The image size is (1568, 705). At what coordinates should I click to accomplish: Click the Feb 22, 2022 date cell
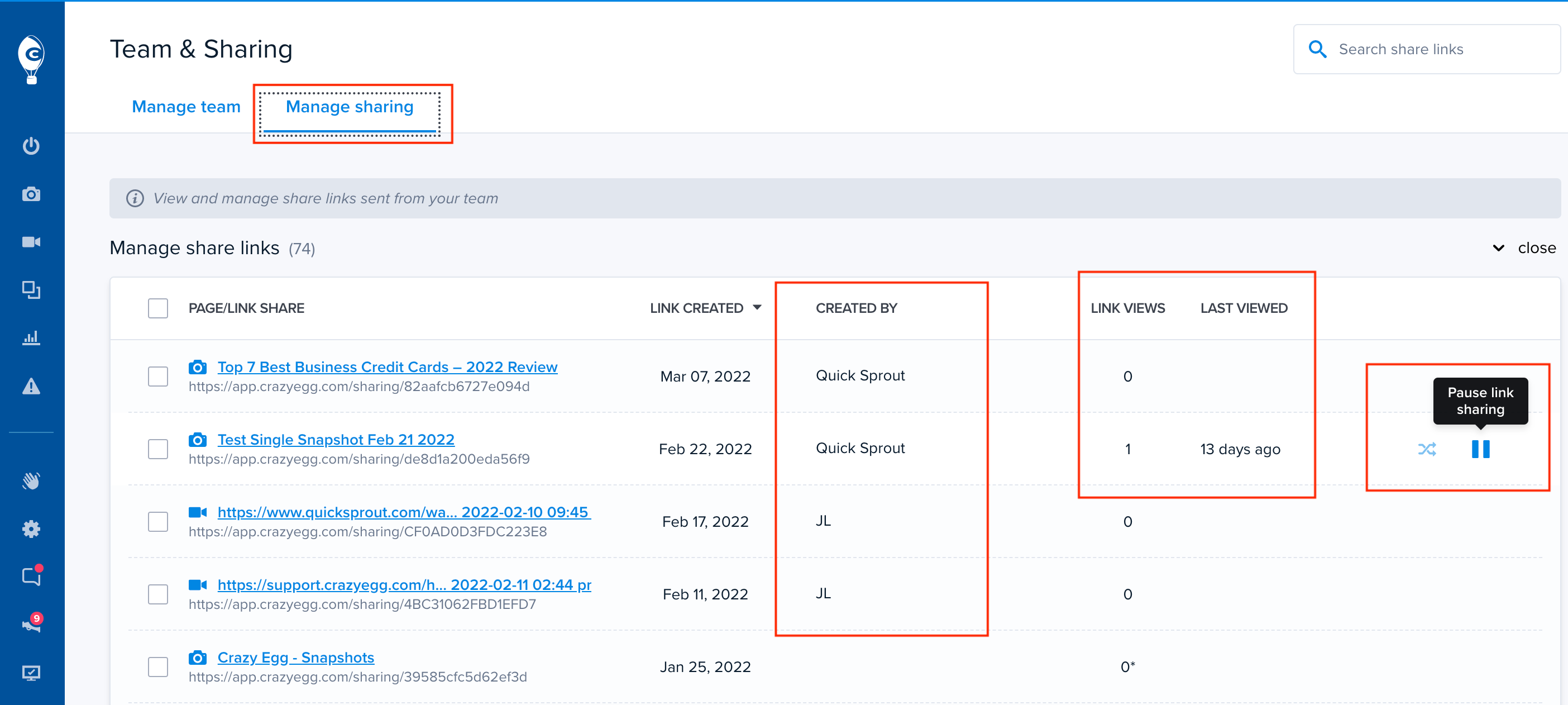tap(705, 449)
